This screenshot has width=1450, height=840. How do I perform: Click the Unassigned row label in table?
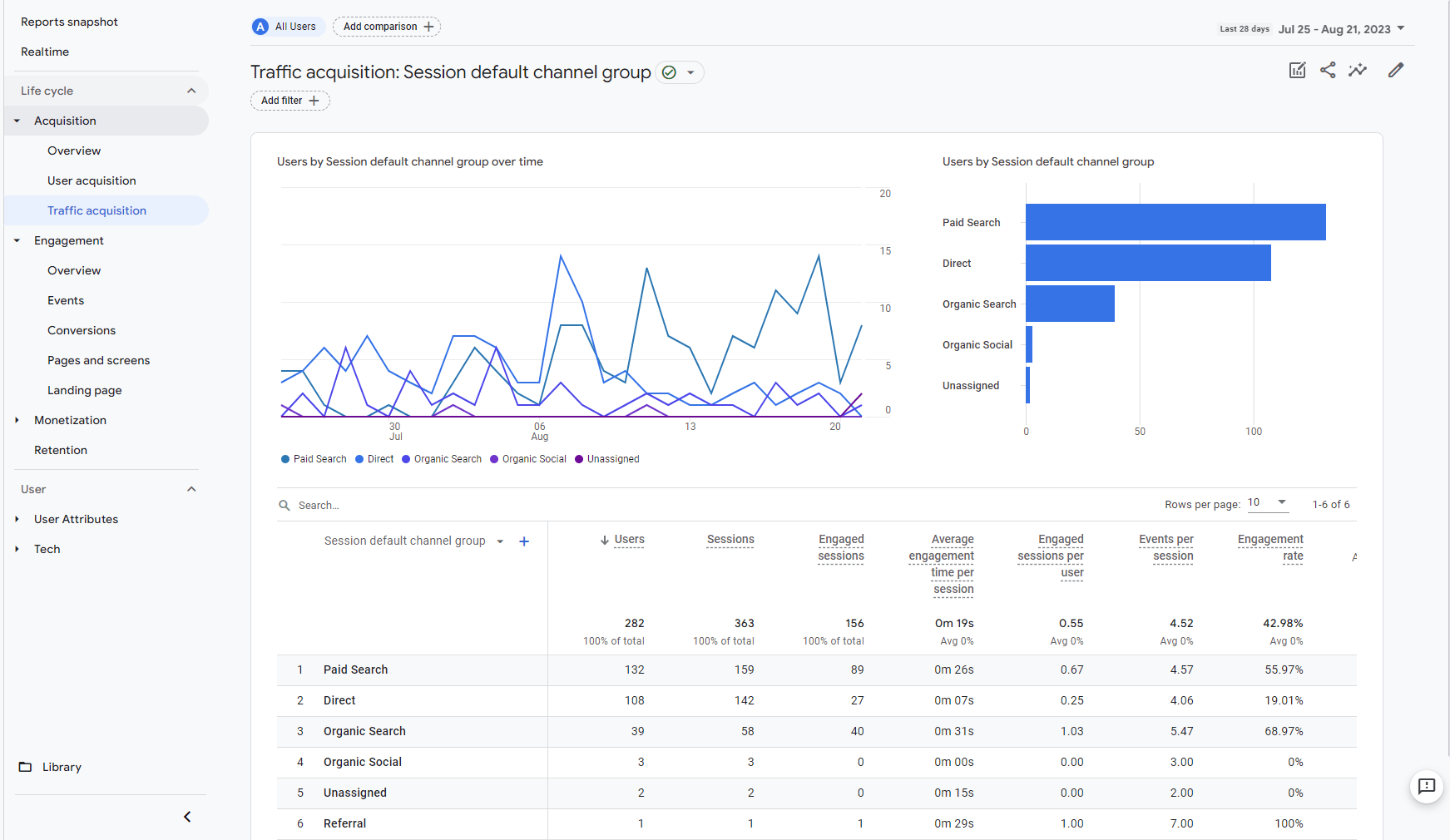pos(355,793)
